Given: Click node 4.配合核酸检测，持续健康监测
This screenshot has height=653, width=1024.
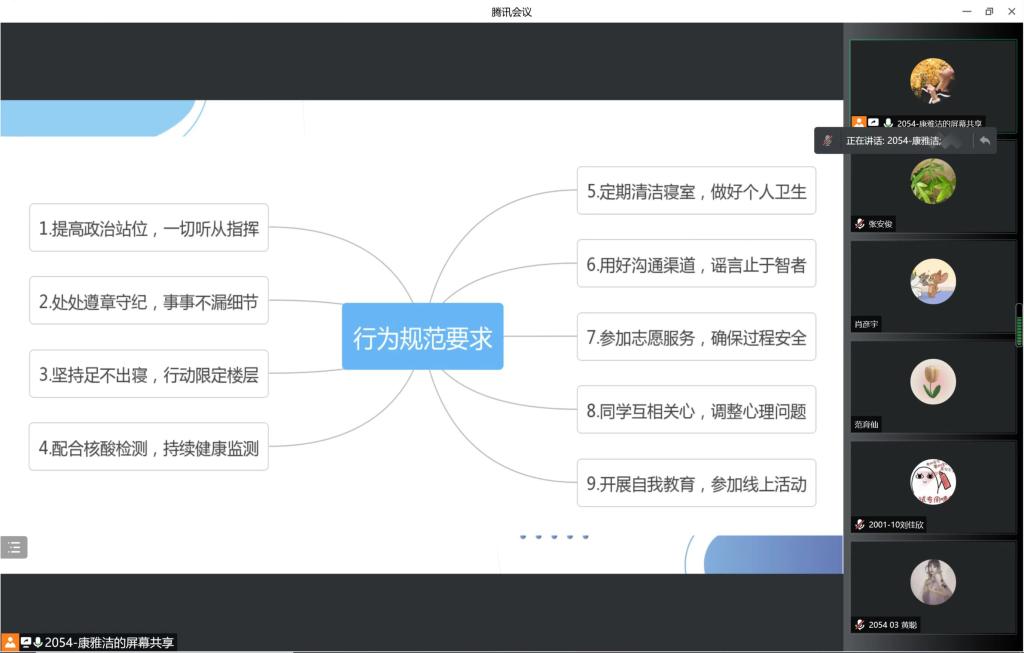Looking at the screenshot, I should coord(149,448).
